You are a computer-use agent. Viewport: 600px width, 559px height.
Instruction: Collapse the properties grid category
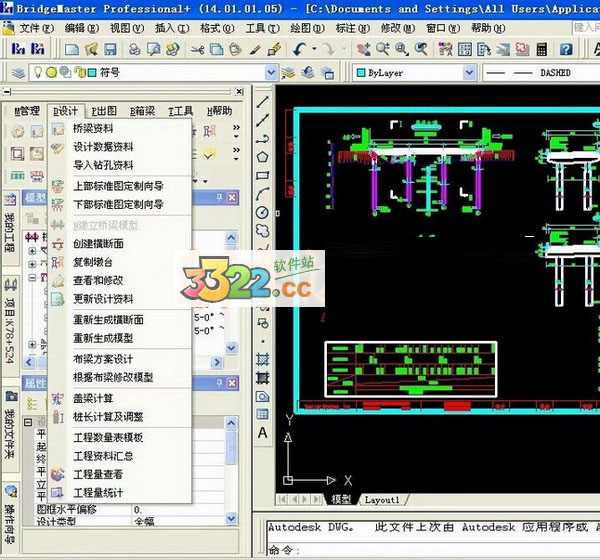click(x=28, y=422)
